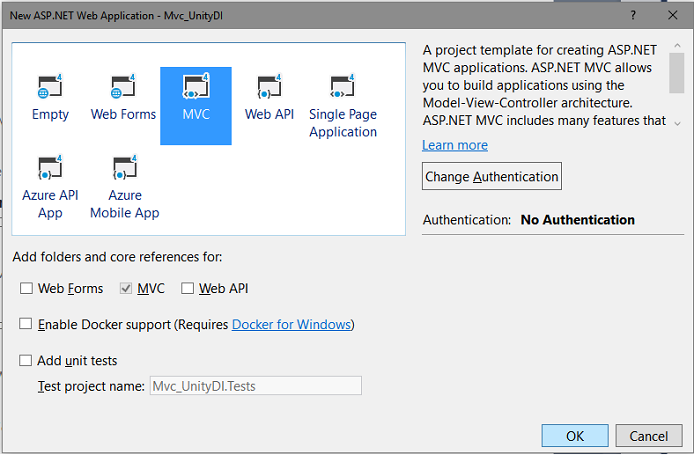694x455 pixels.
Task: Choose the Azure API App template icon
Action: [50, 167]
